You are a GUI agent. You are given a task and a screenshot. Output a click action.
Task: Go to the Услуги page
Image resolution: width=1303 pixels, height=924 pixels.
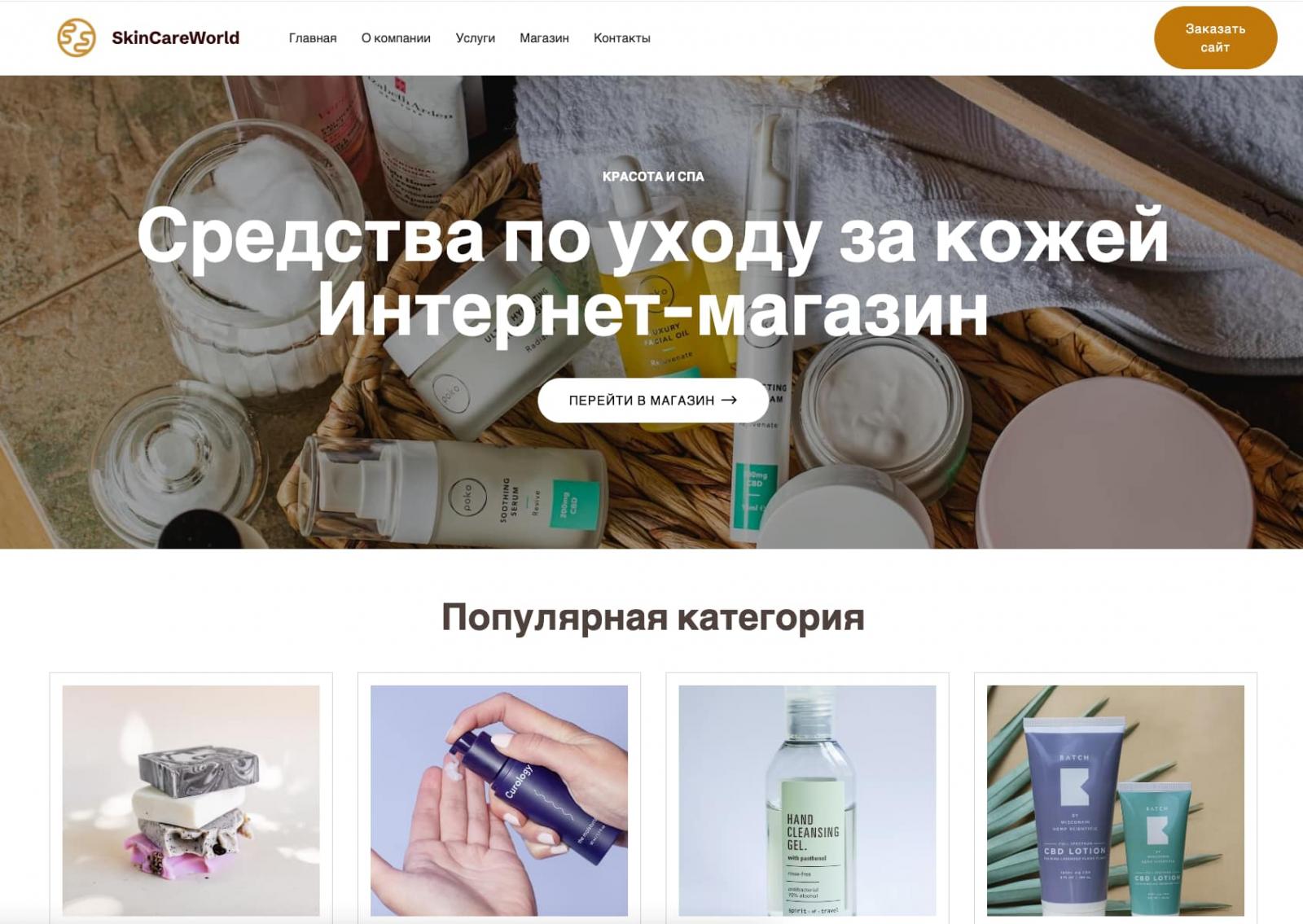click(476, 38)
